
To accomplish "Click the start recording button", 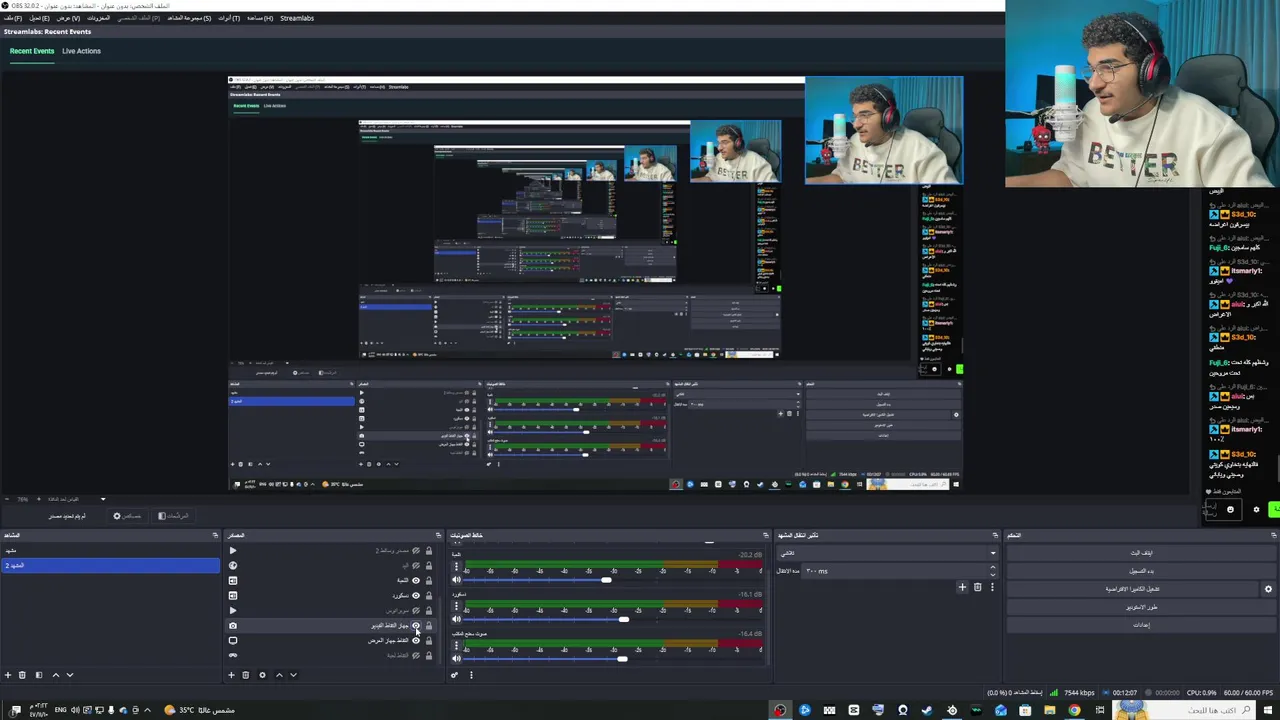I will pyautogui.click(x=1141, y=571).
